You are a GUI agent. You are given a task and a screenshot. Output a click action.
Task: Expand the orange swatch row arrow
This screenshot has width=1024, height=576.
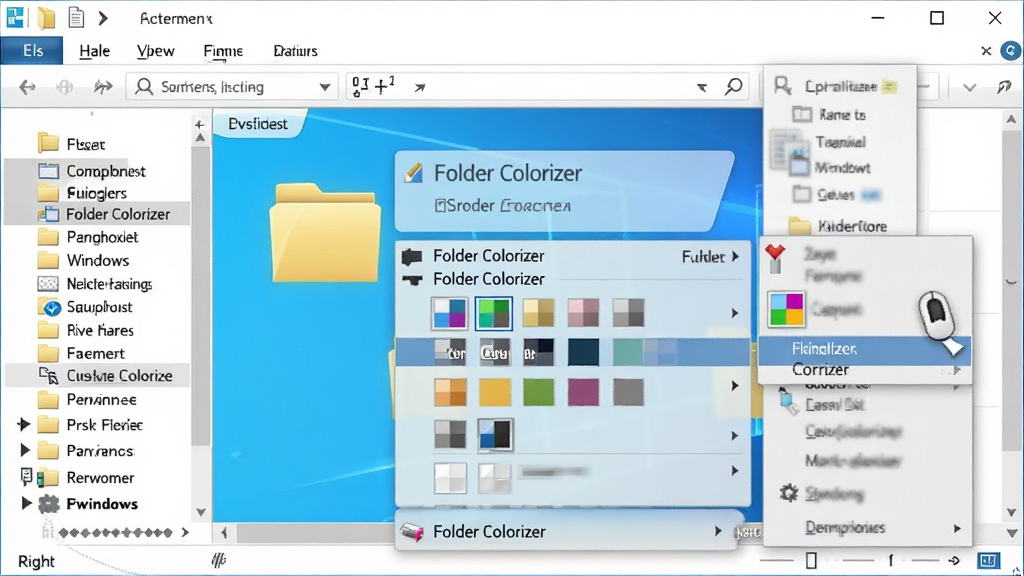click(735, 386)
